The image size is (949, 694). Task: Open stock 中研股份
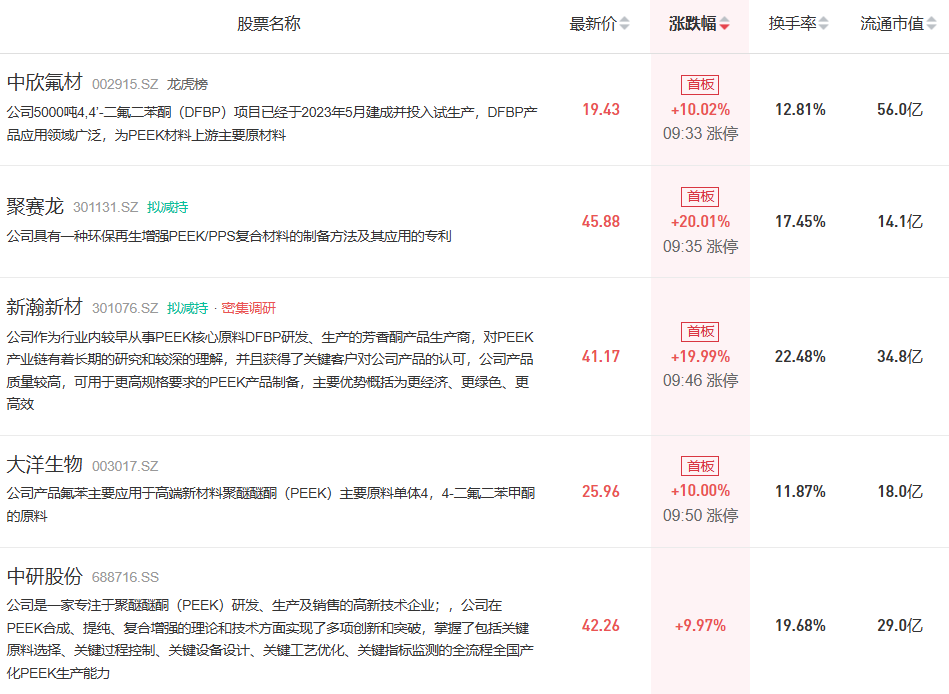44,576
